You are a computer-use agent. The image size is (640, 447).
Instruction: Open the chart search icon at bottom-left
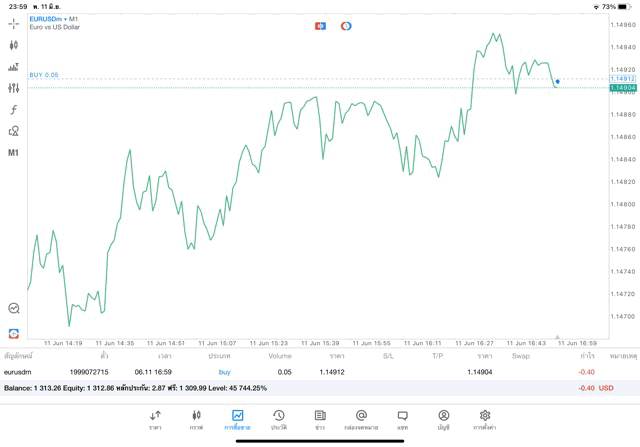[x=14, y=309]
